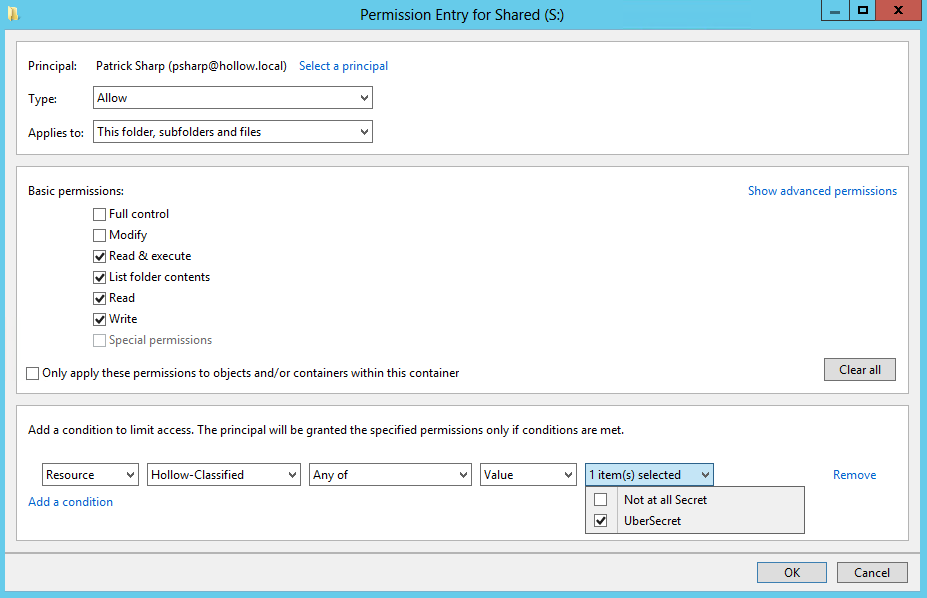Expand the 'Any of' operator dropdown
The image size is (927, 598).
coord(389,475)
